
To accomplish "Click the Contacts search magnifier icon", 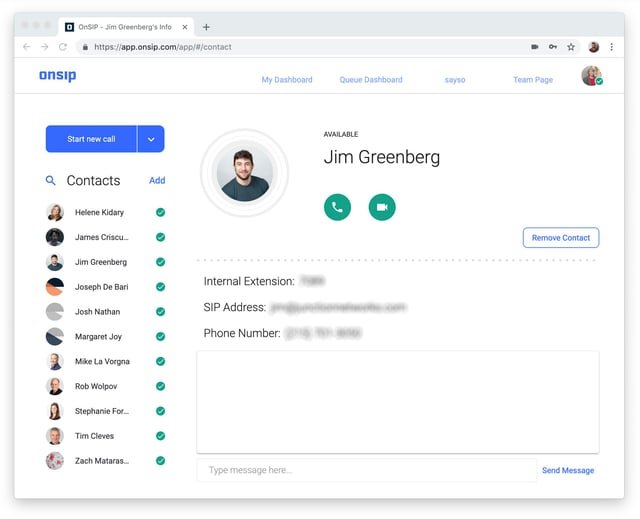I will pos(51,181).
